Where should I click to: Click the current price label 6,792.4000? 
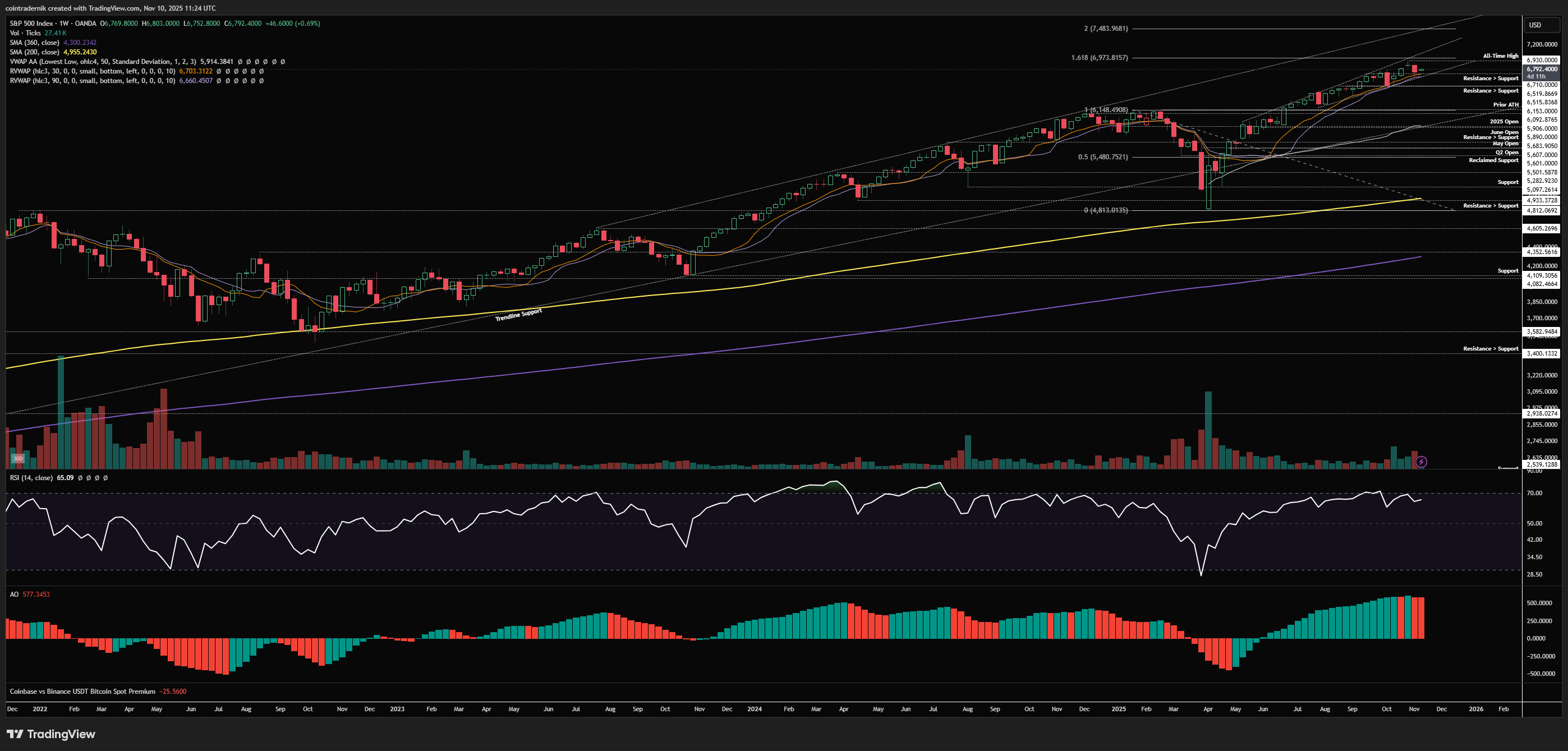click(1541, 70)
